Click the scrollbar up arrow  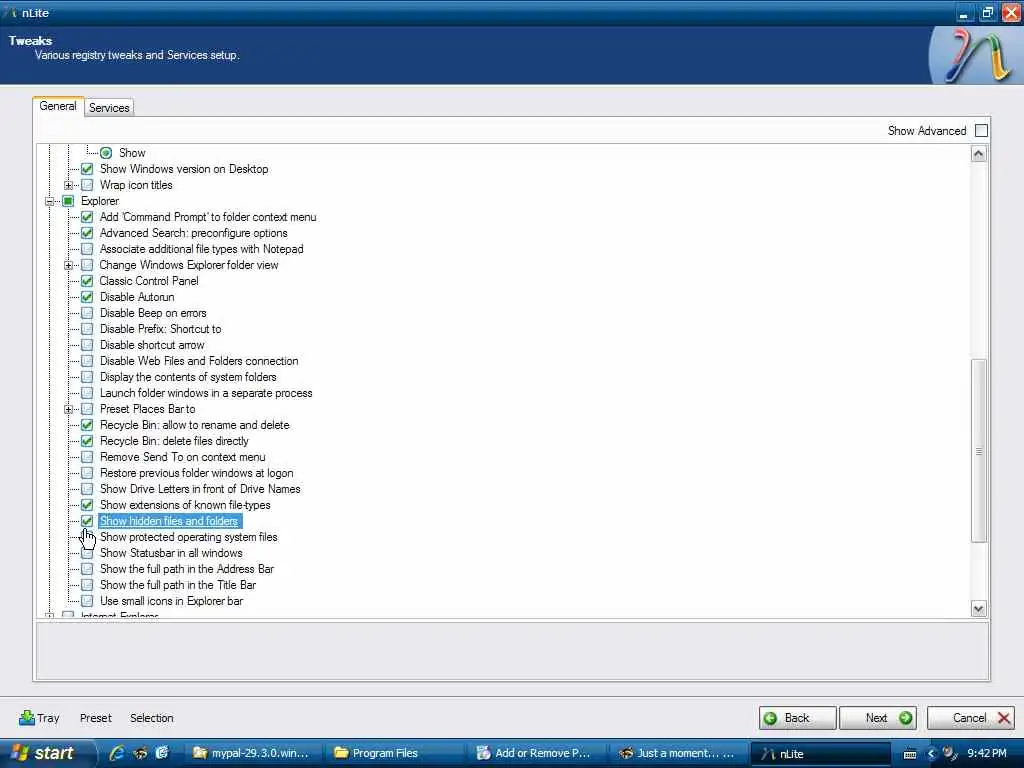coord(978,154)
